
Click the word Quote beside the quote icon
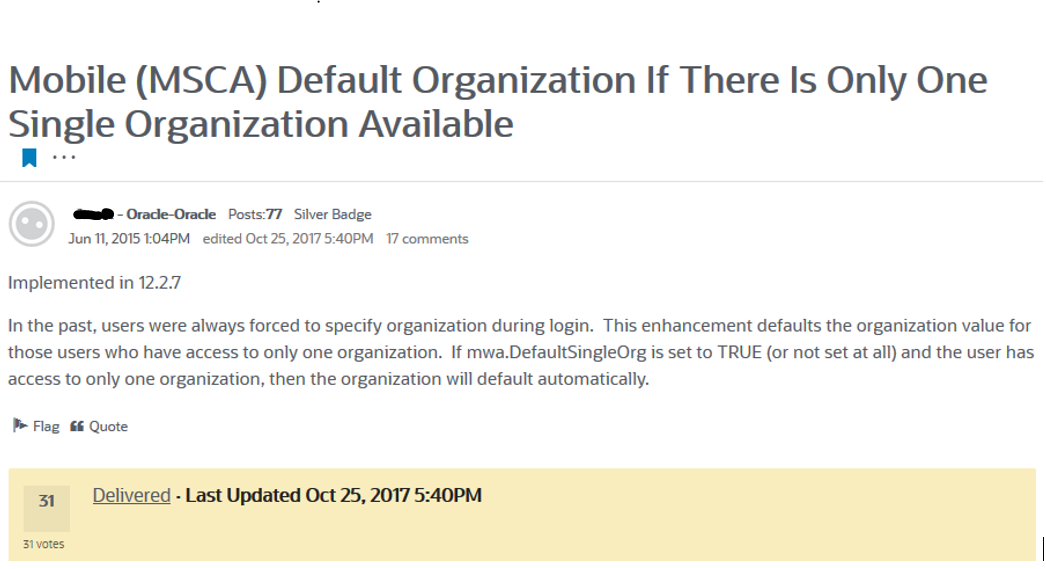[x=108, y=426]
